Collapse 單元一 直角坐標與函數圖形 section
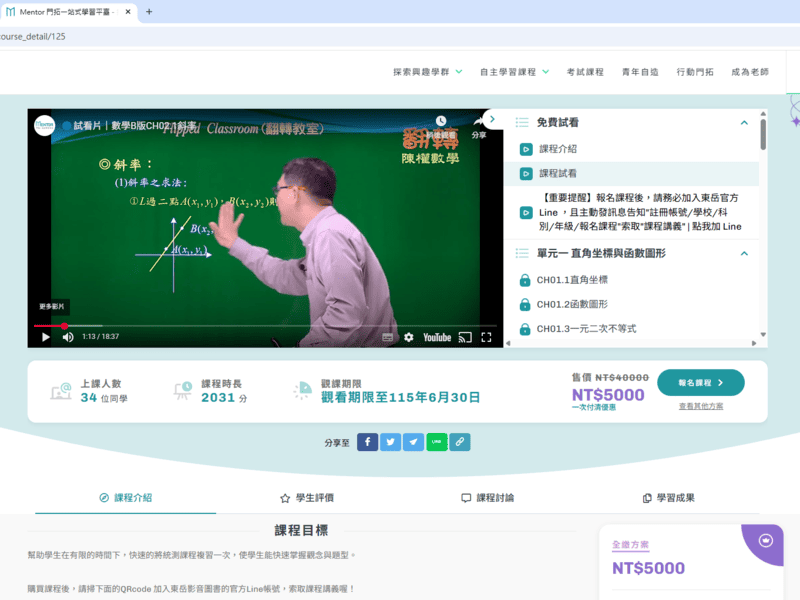This screenshot has height=600, width=800. 744,254
